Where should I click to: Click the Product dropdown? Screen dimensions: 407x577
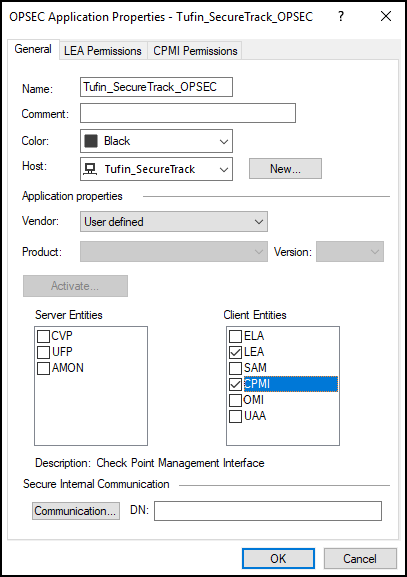pyautogui.click(x=174, y=252)
